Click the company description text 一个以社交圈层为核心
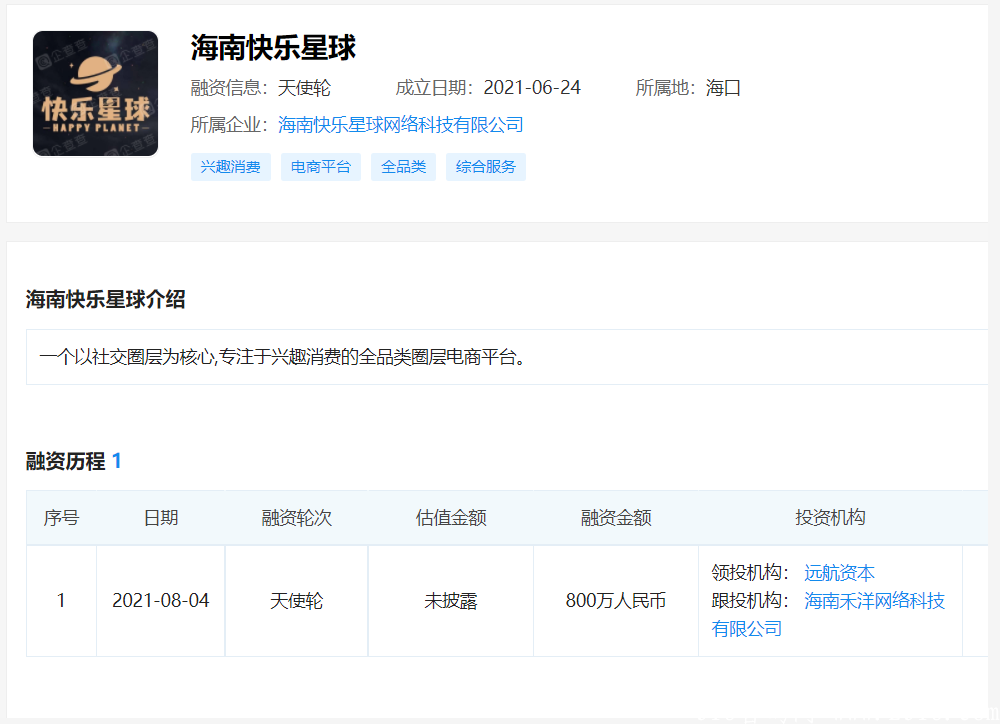Screen dimensions: 1000x724 [283, 357]
